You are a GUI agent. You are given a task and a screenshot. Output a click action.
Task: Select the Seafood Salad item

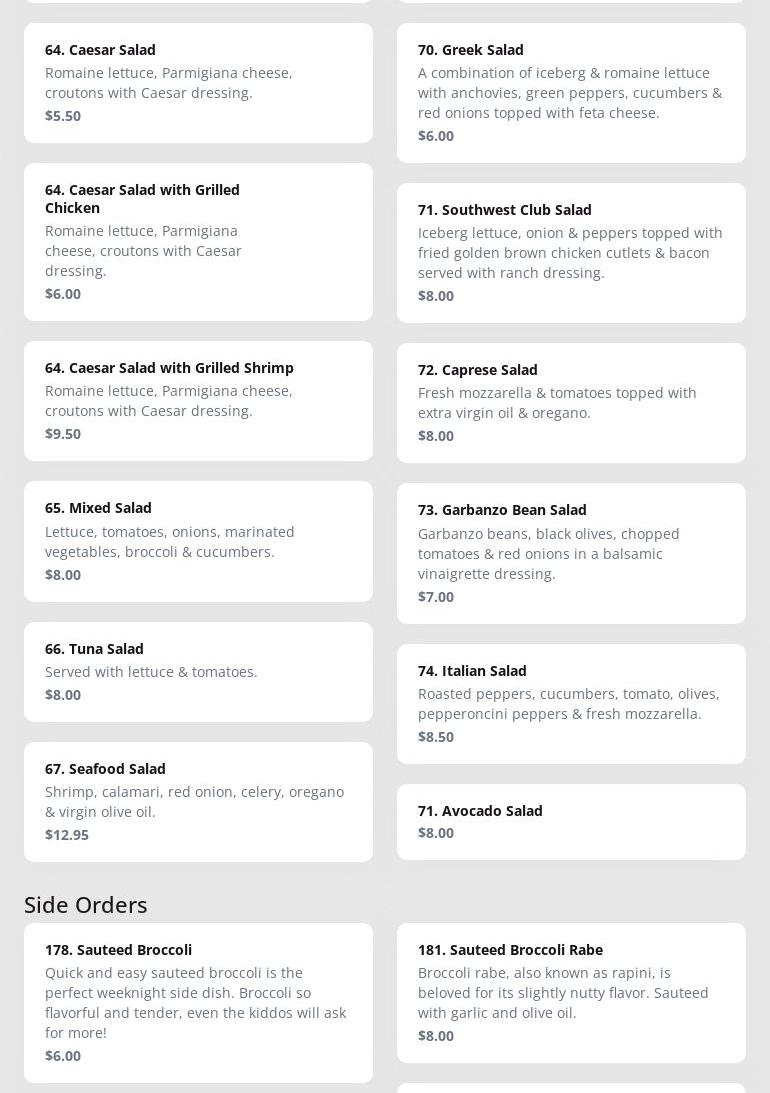tap(198, 801)
